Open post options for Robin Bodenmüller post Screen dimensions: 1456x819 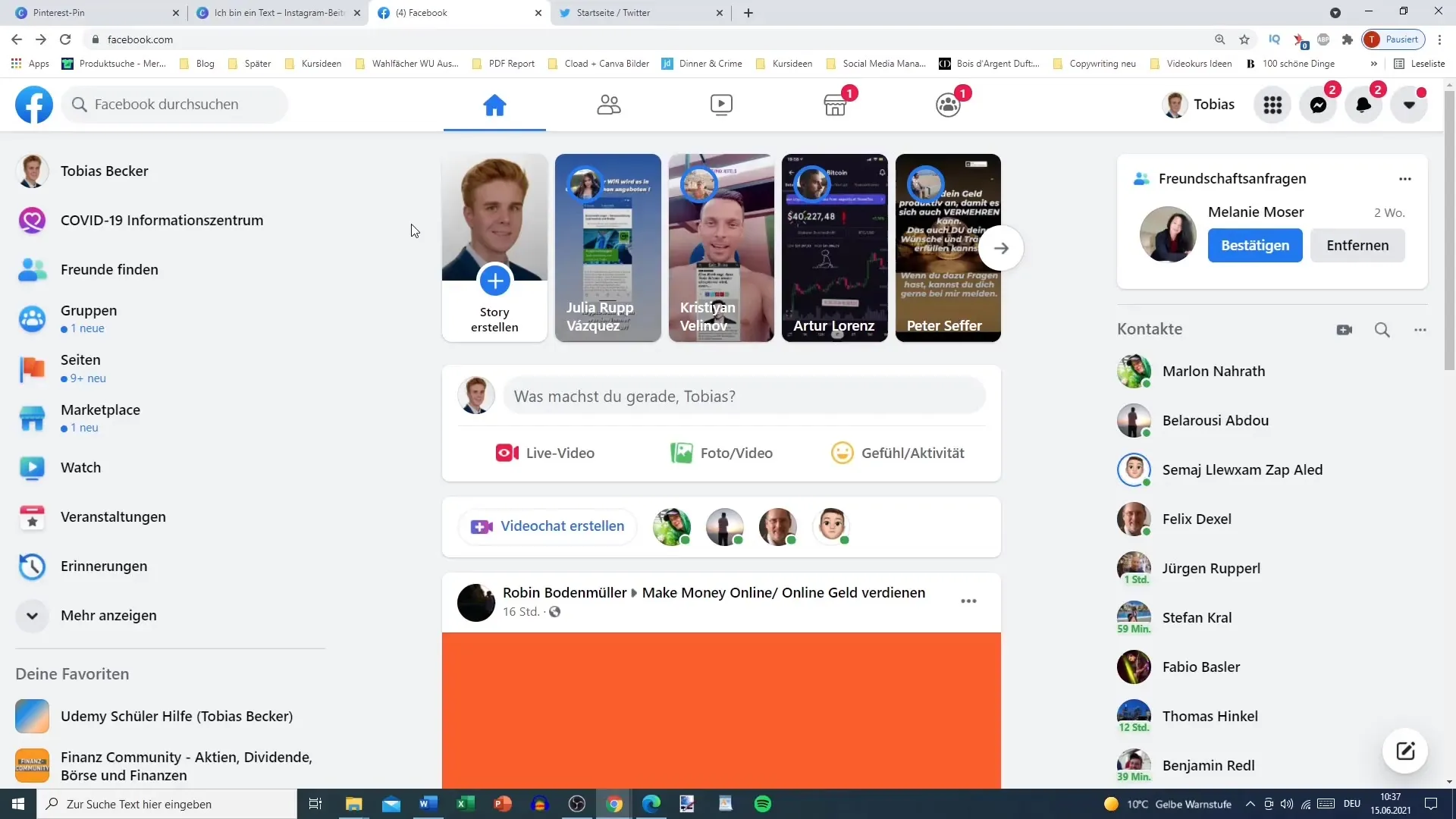(968, 601)
